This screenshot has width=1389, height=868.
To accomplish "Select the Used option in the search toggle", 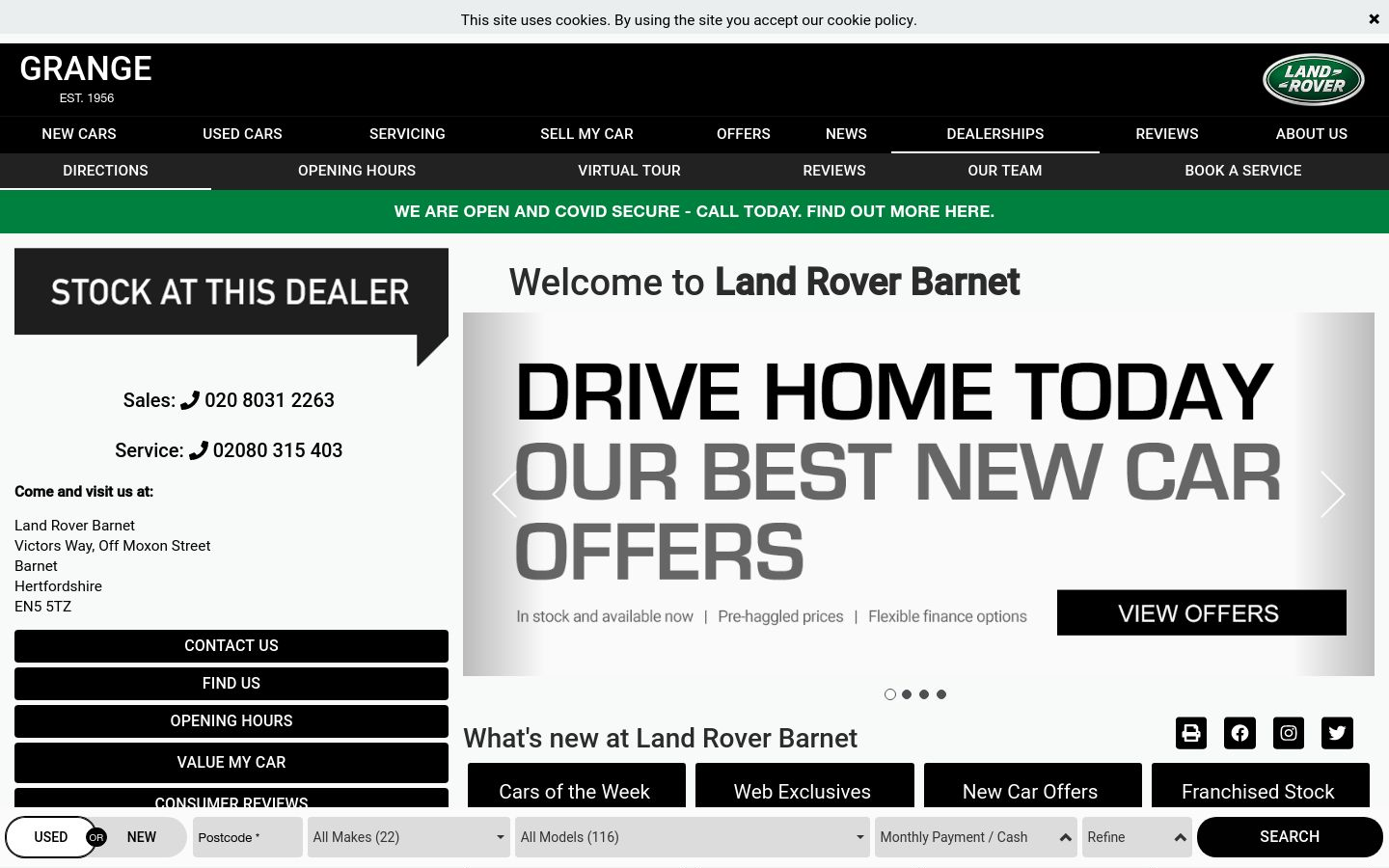I will [x=51, y=837].
